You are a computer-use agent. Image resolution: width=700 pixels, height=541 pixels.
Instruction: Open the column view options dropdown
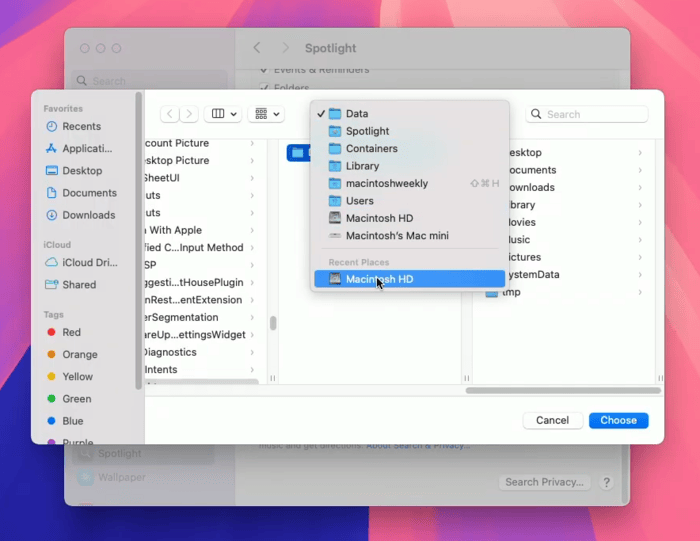[x=223, y=114]
